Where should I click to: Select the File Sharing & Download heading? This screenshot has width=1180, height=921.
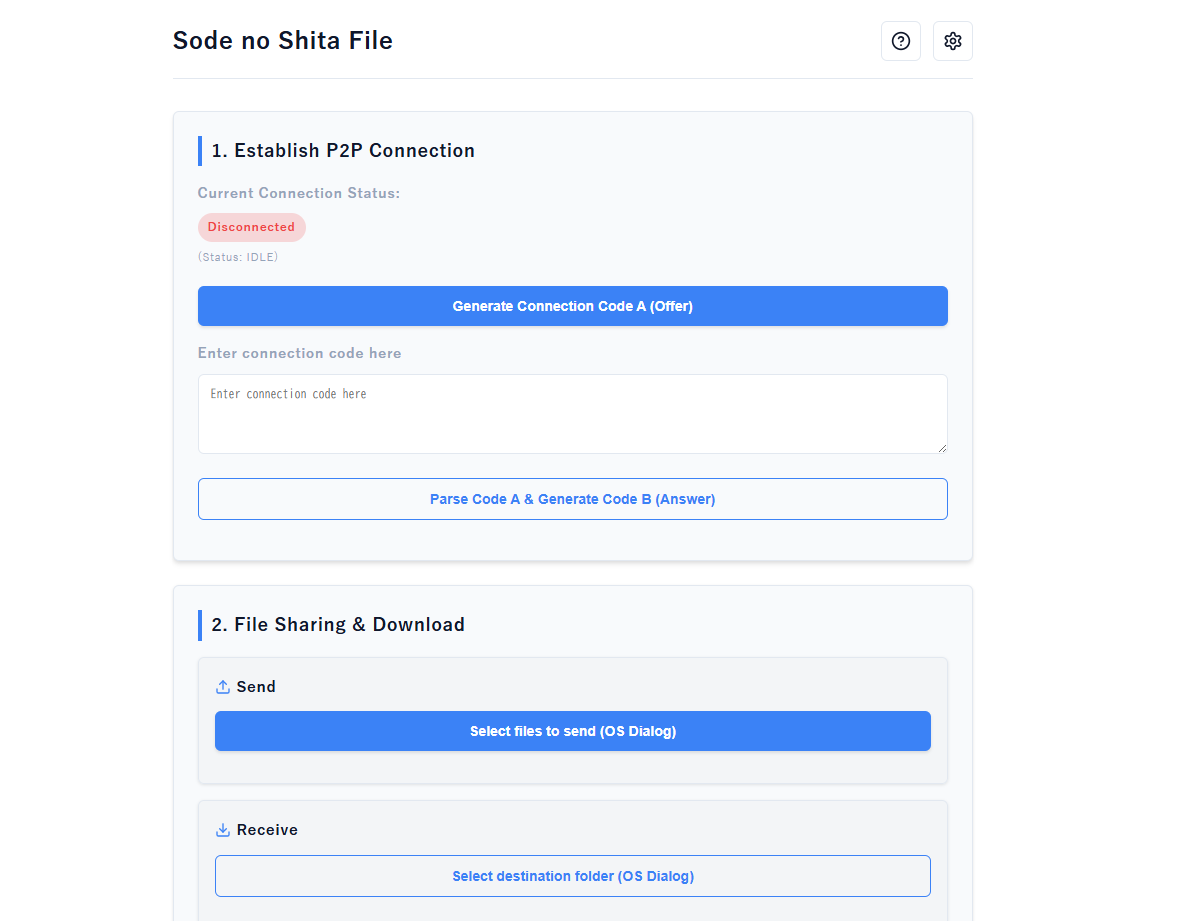[338, 625]
